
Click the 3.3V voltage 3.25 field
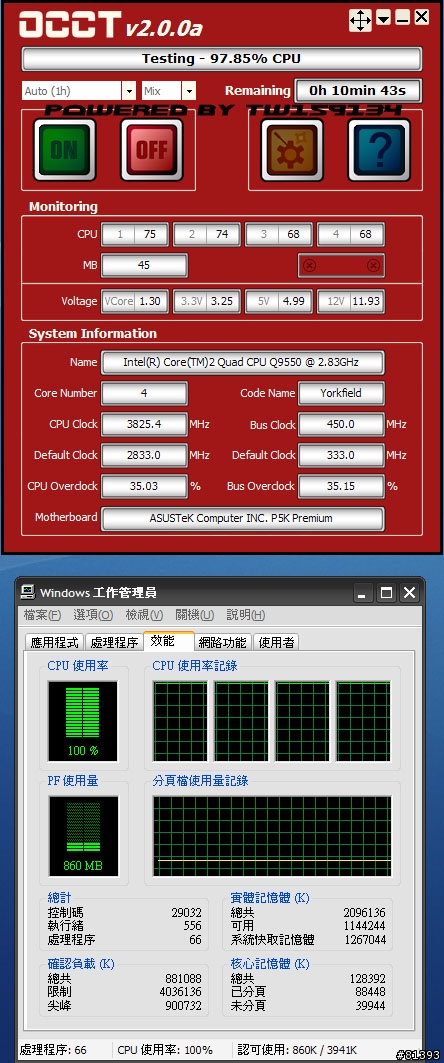207,302
